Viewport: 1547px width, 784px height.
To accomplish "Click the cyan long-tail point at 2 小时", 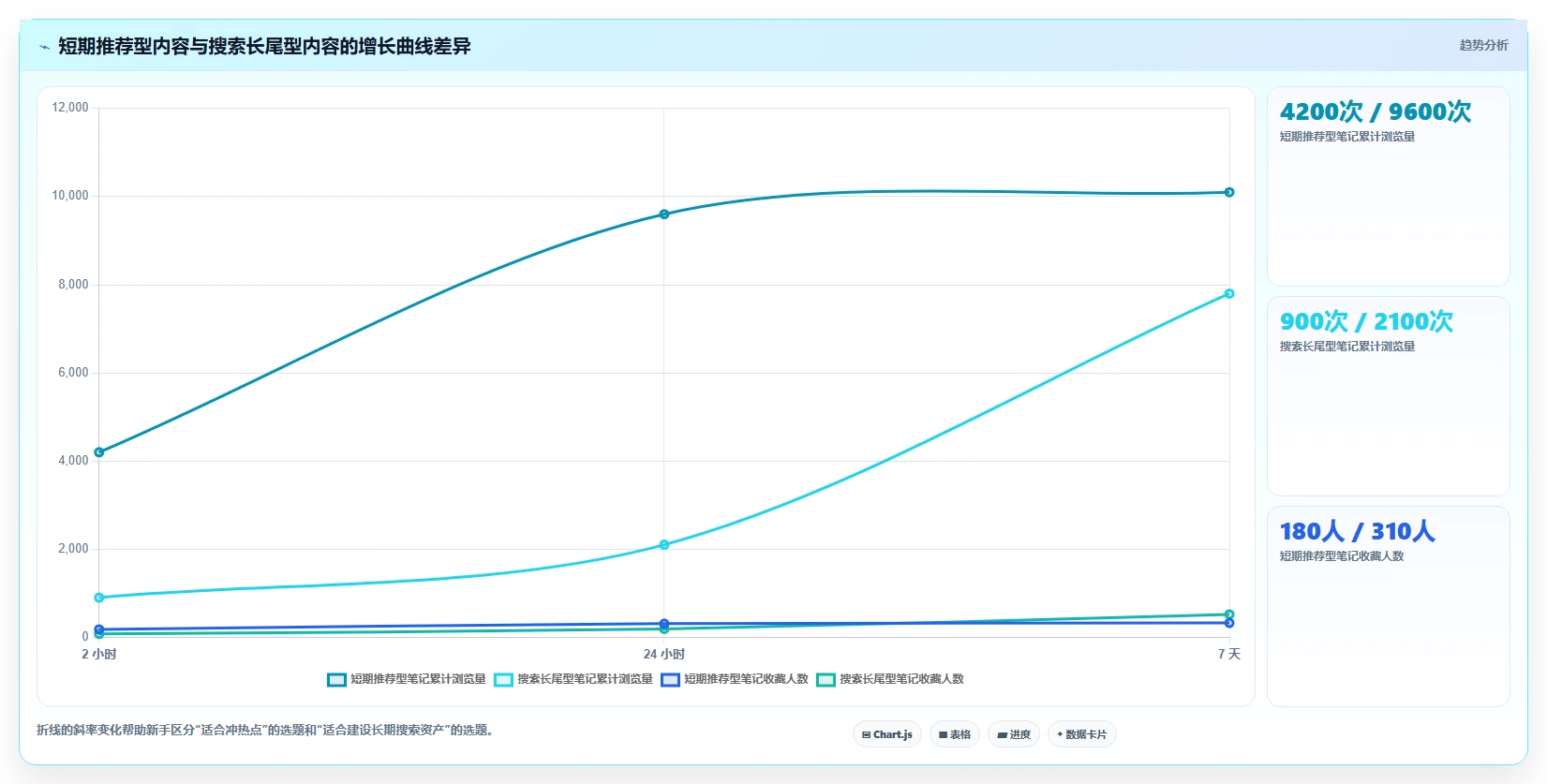I will (99, 598).
